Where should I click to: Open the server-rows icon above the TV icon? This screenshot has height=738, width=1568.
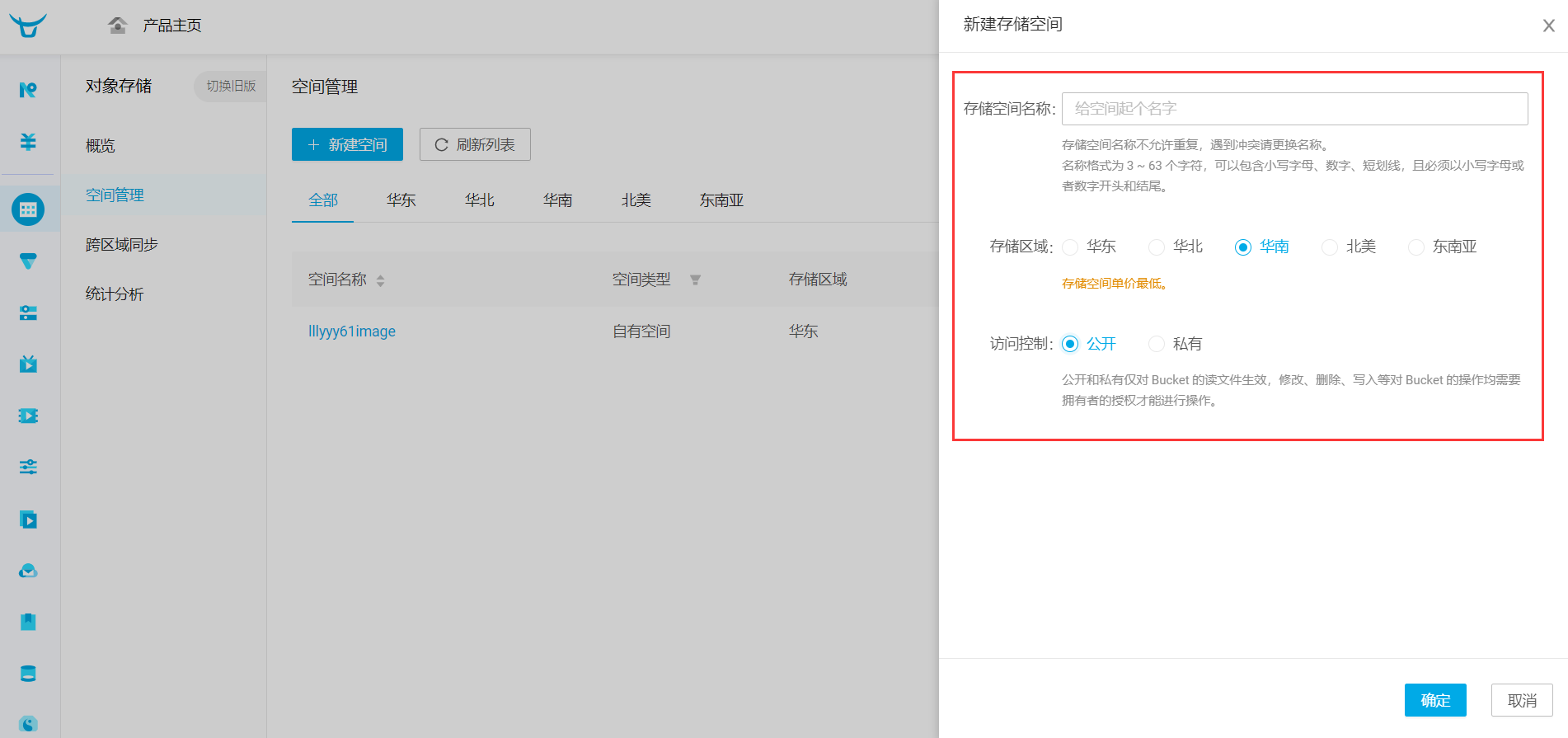pyautogui.click(x=28, y=313)
